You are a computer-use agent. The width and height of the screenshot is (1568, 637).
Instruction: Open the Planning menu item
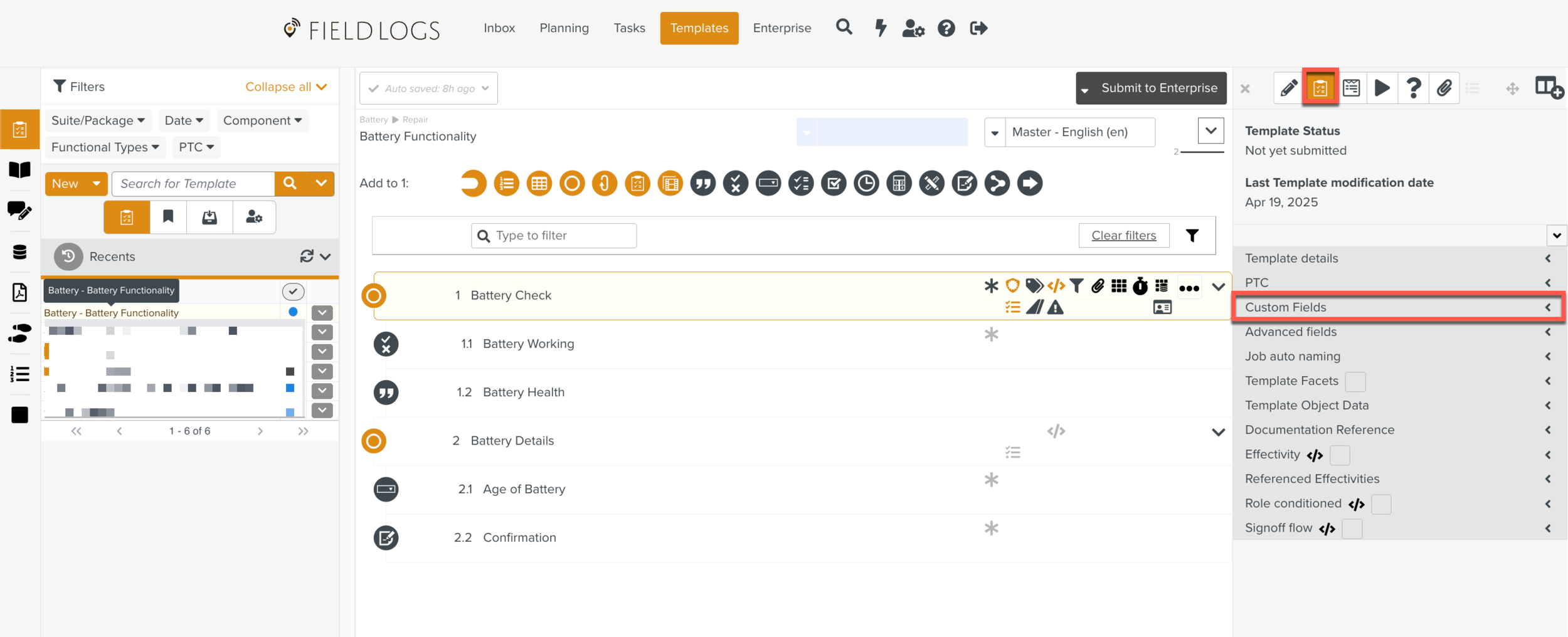pos(563,28)
